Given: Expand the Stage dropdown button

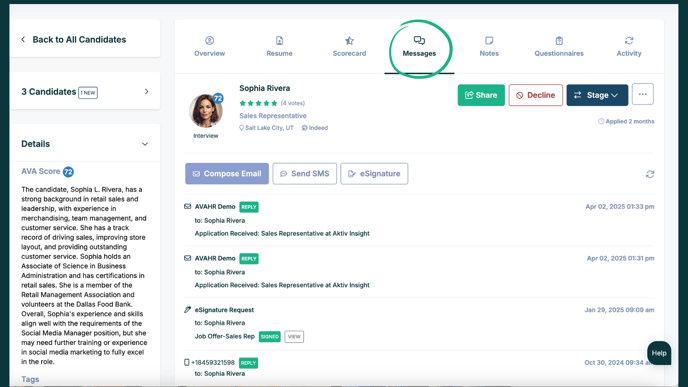Looking at the screenshot, I should [x=597, y=95].
